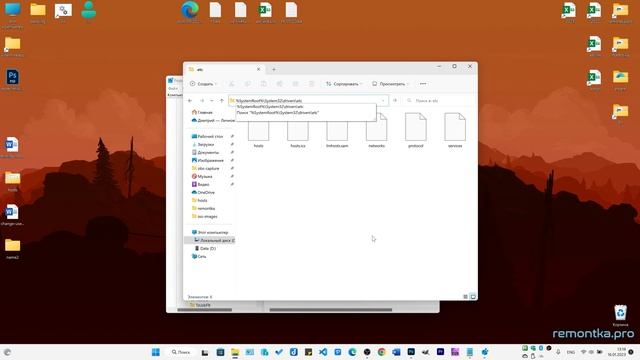Open Изображения in the sidebar

pyautogui.click(x=209, y=160)
